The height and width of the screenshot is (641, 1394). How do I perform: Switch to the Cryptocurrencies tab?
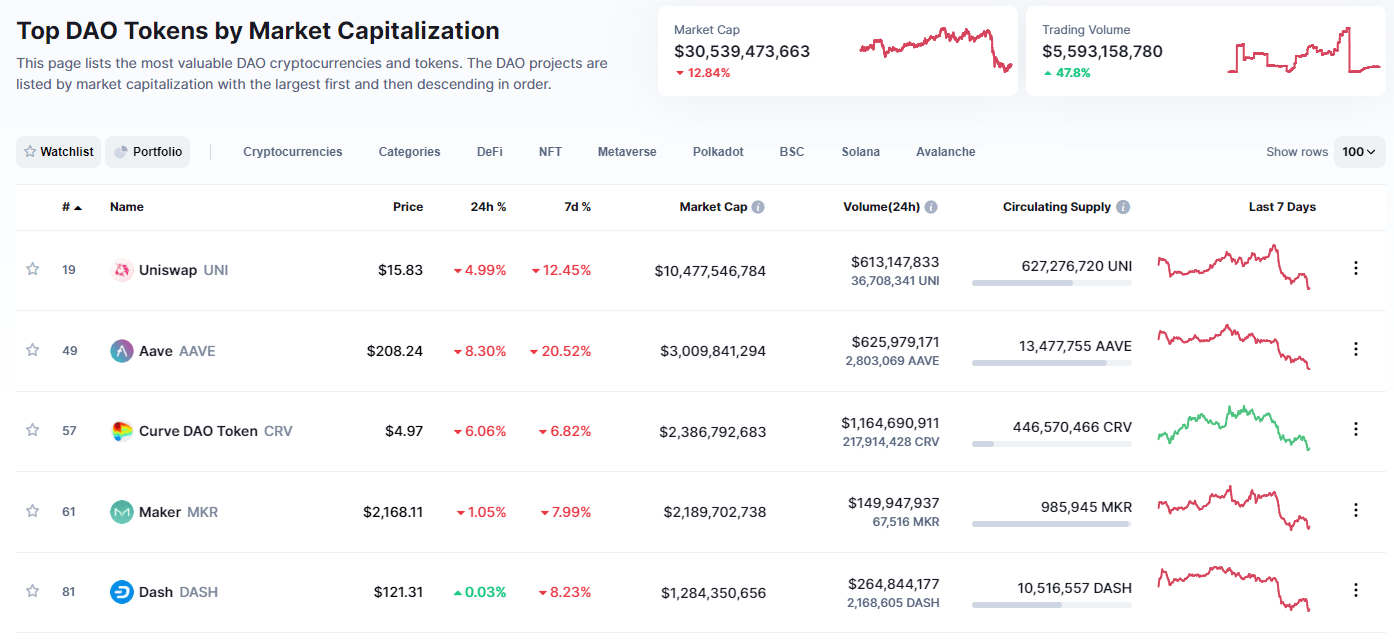click(293, 152)
